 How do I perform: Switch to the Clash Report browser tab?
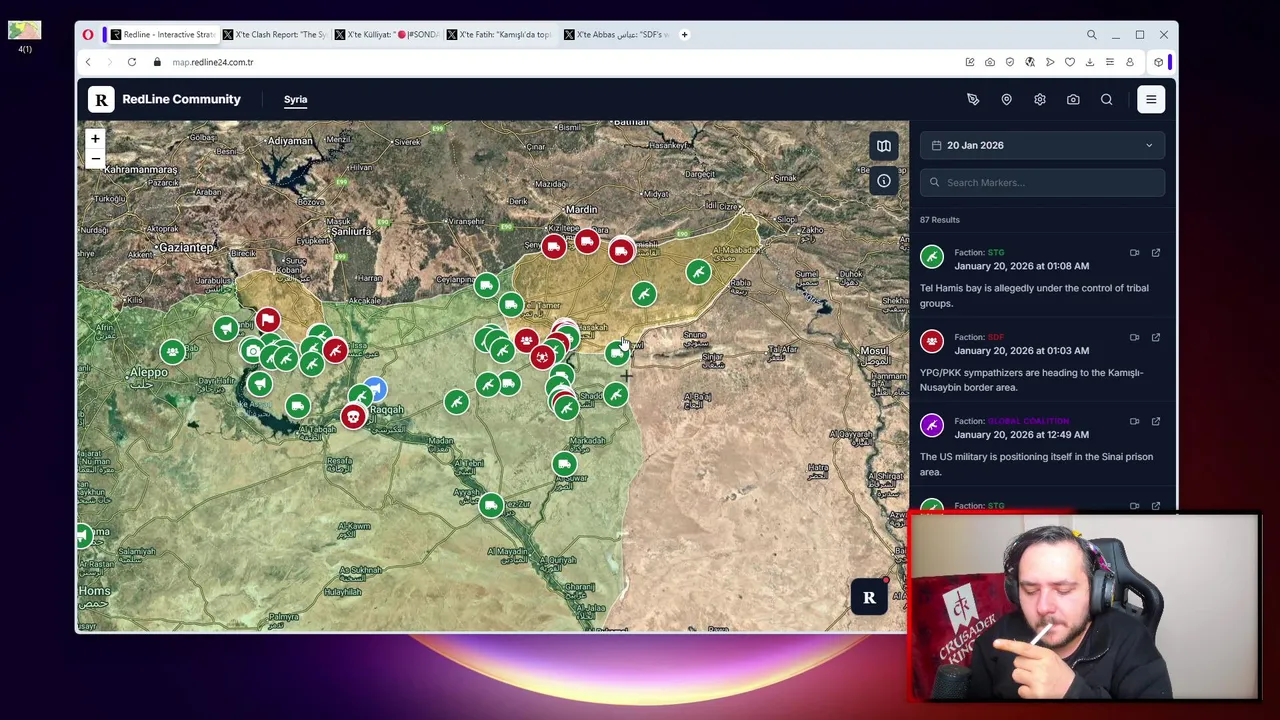[275, 34]
